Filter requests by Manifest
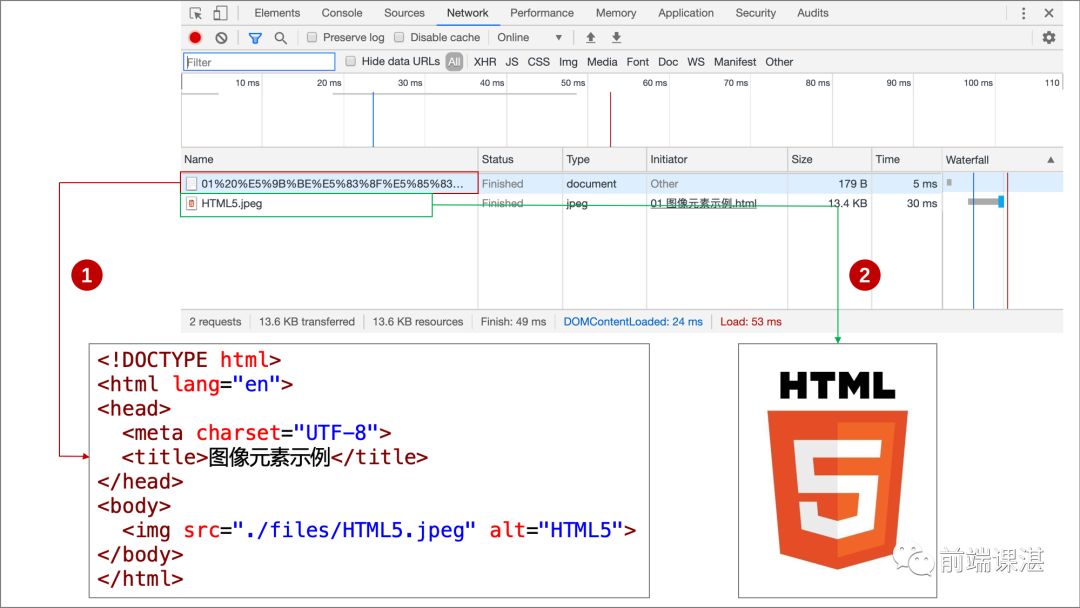The image size is (1080, 608). click(735, 62)
